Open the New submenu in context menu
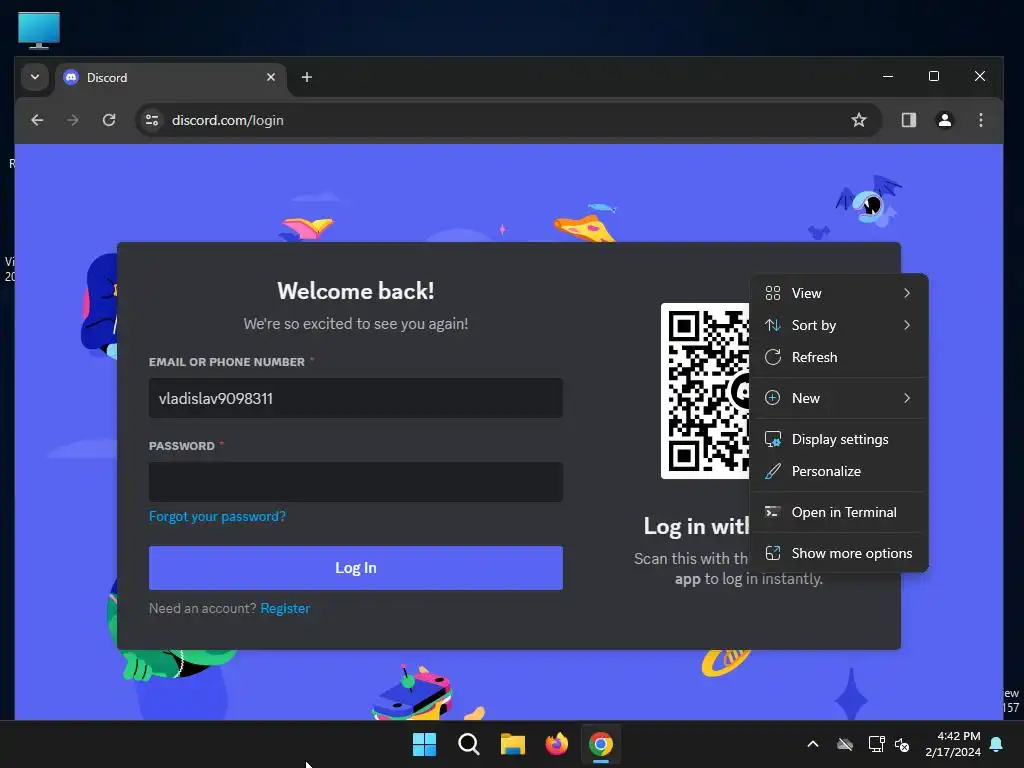 coord(839,398)
